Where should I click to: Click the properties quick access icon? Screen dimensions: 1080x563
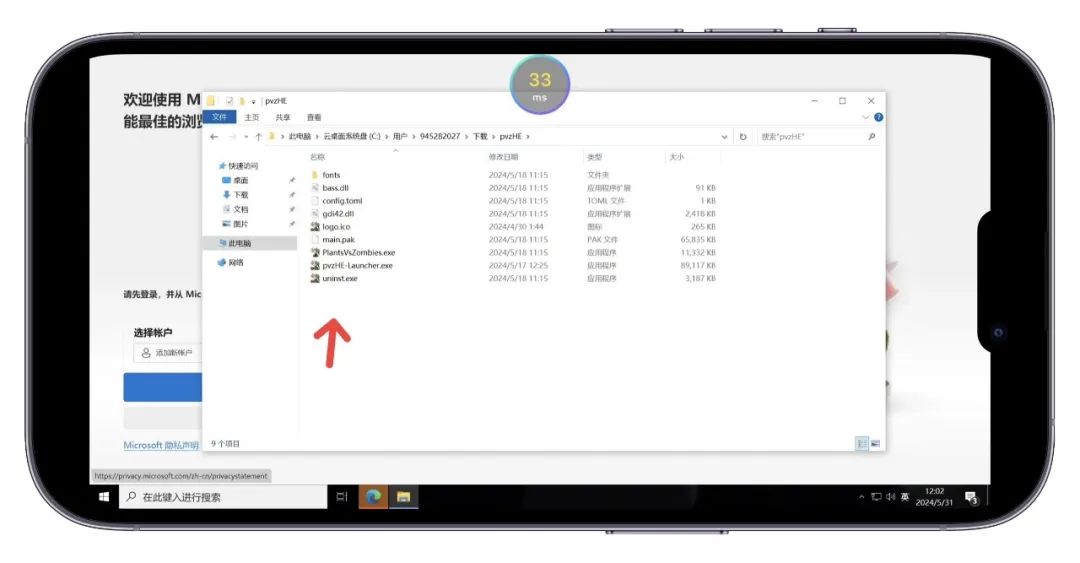229,101
